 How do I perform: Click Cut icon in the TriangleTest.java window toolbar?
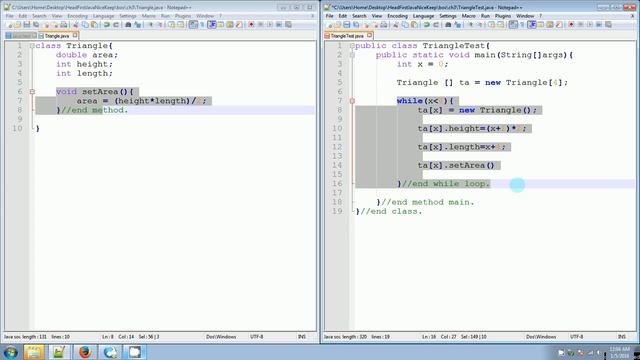tap(396, 25)
